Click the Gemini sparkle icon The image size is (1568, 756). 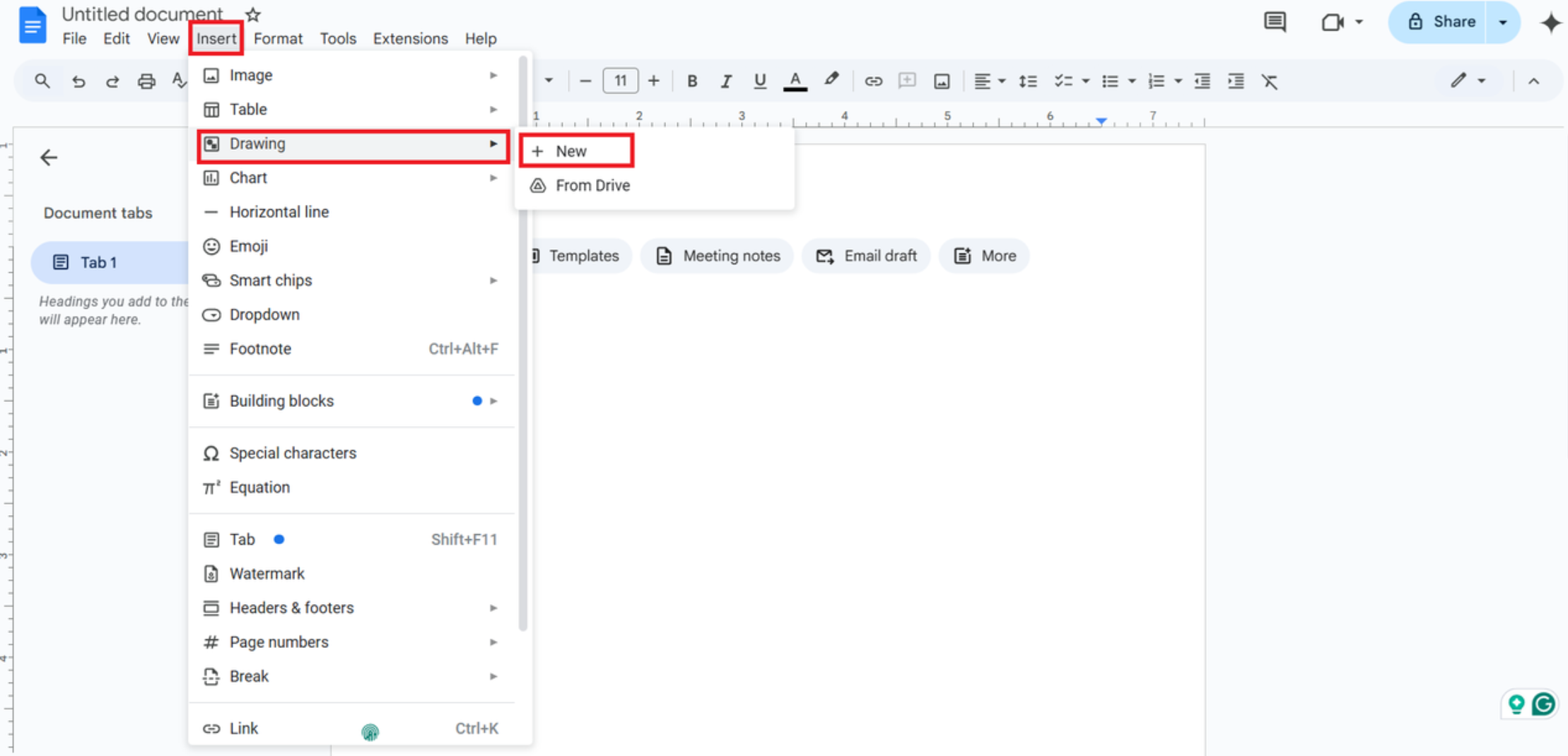click(x=1551, y=22)
